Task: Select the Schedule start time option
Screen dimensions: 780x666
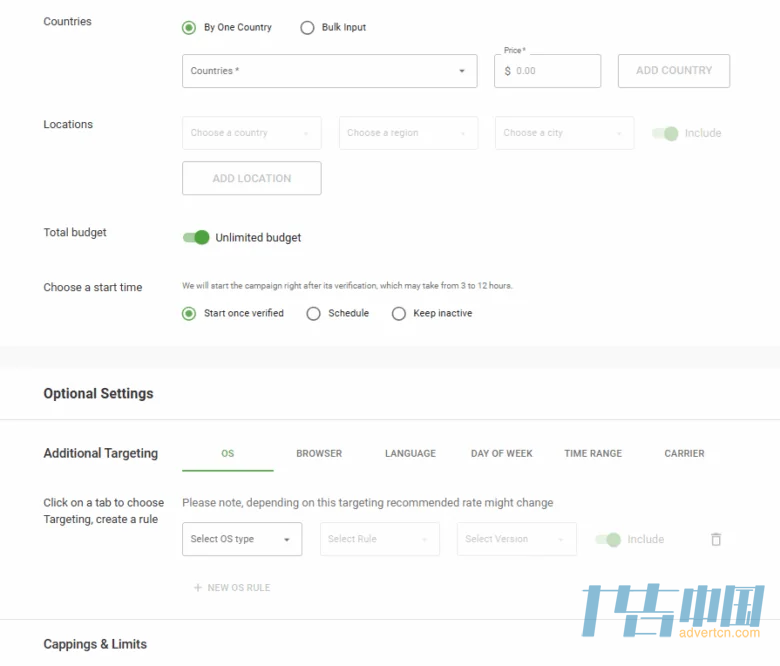Action: (314, 314)
